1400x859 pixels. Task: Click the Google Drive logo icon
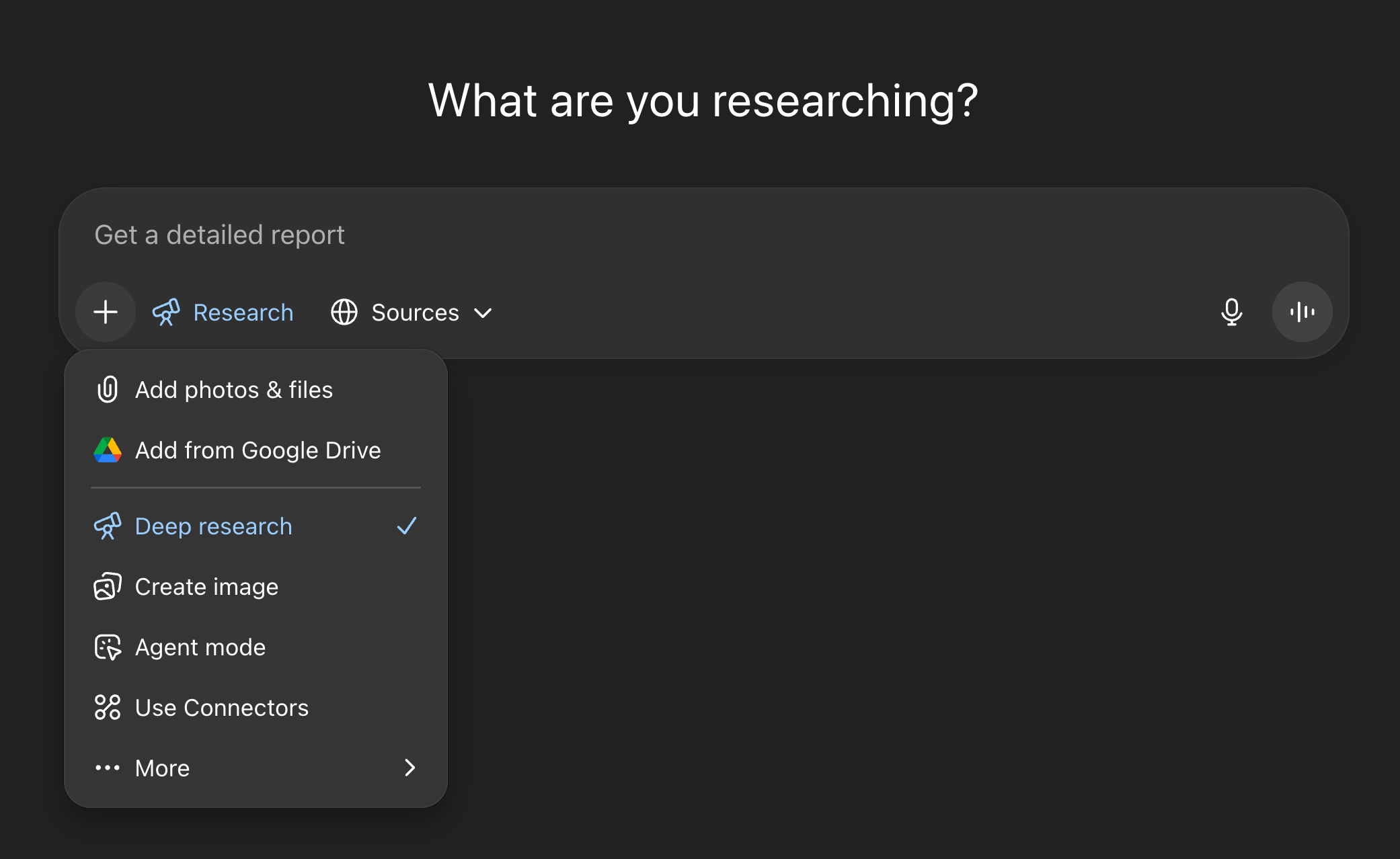108,450
